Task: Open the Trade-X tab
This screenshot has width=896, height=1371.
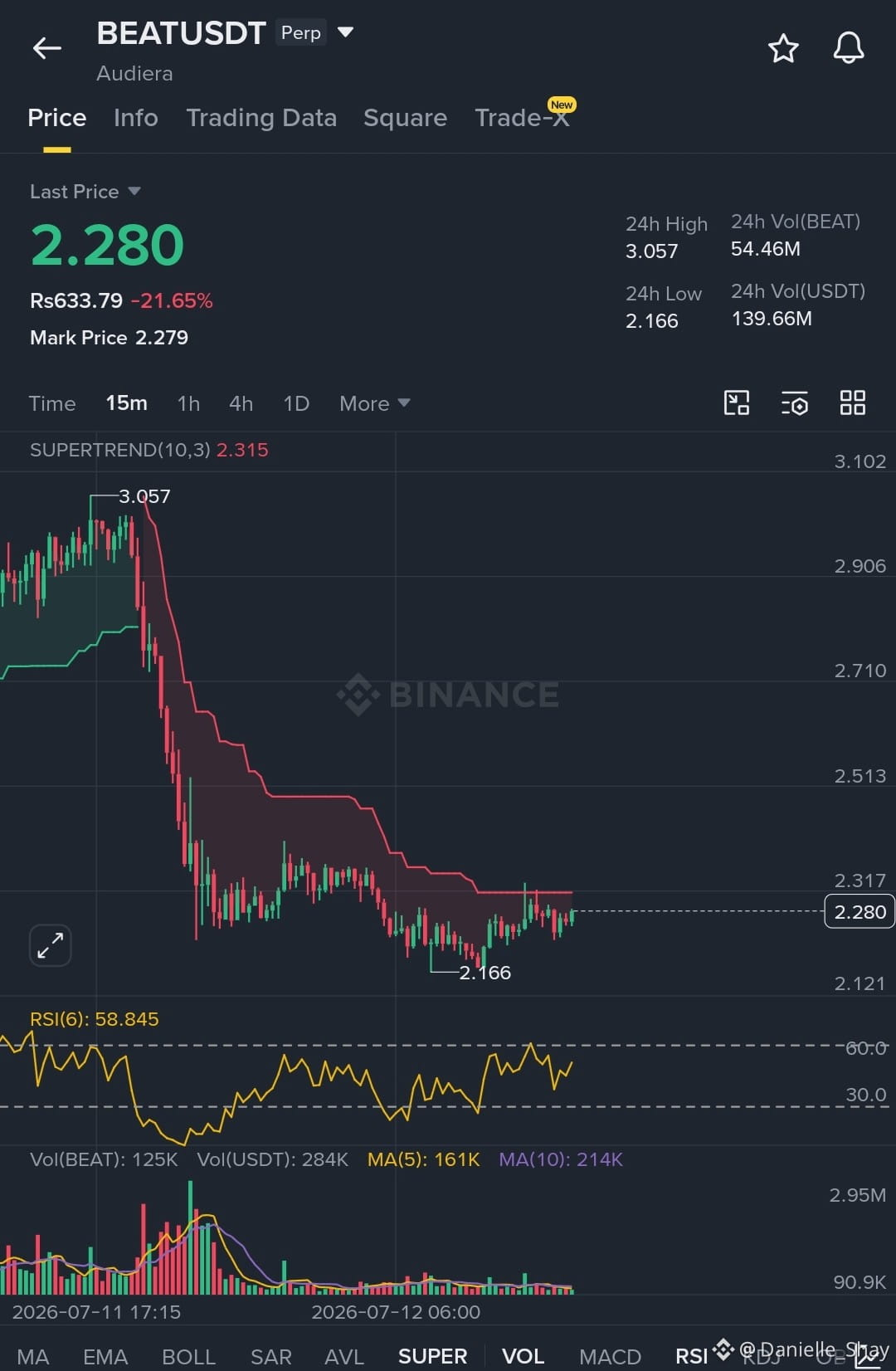Action: pos(523,118)
